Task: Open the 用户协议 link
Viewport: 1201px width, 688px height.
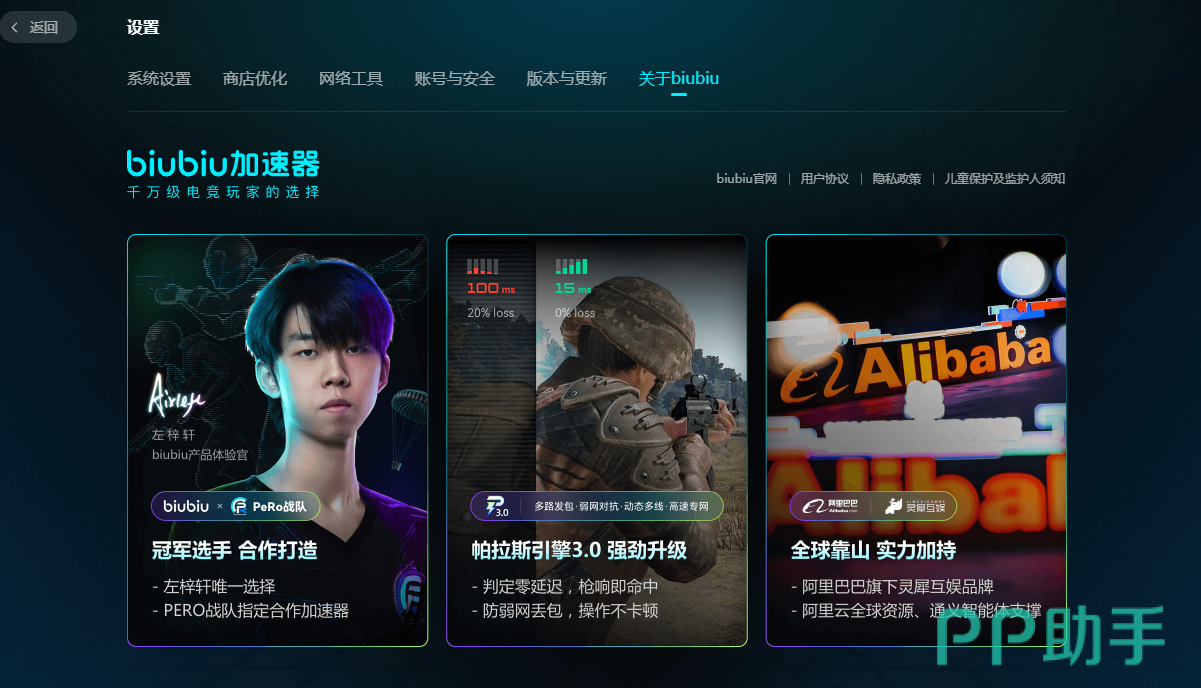Action: point(825,179)
